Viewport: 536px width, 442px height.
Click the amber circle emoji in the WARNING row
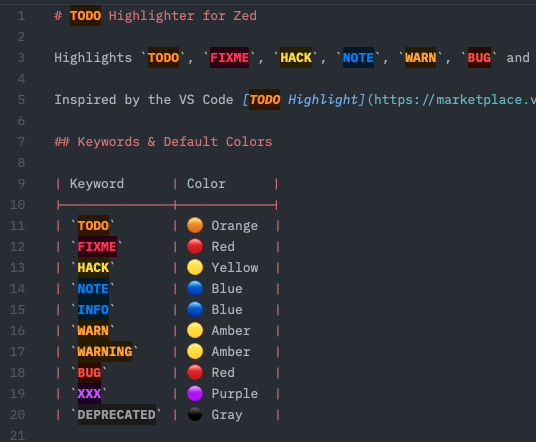coord(195,351)
